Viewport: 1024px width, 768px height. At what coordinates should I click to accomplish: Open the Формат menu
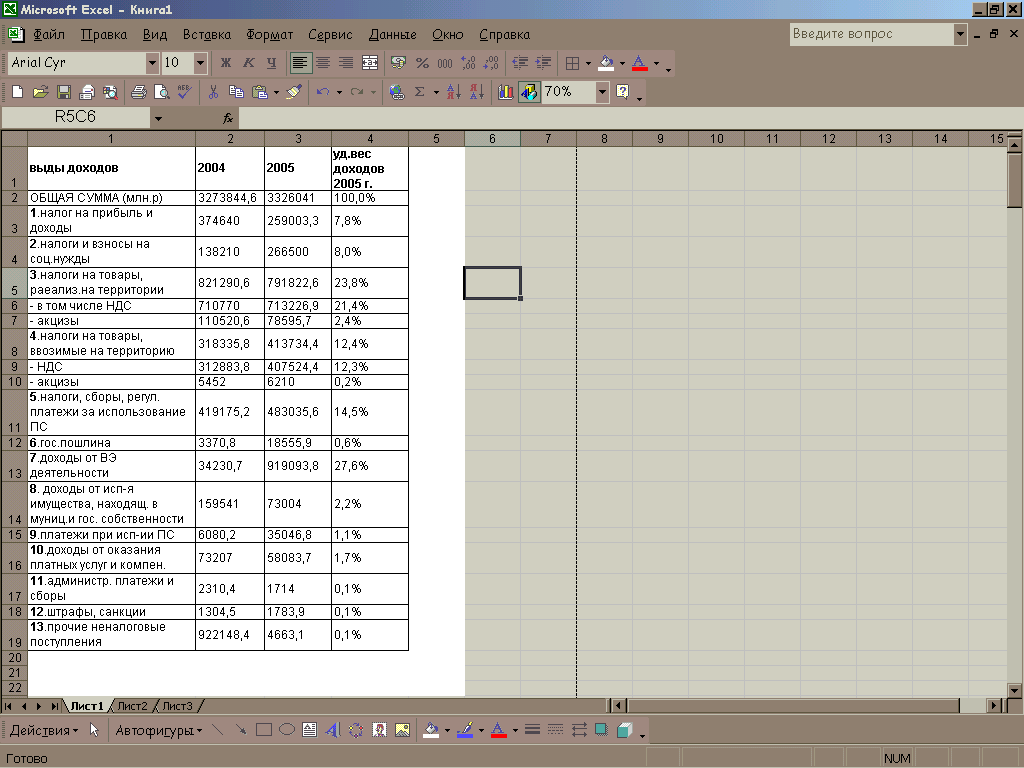click(270, 35)
